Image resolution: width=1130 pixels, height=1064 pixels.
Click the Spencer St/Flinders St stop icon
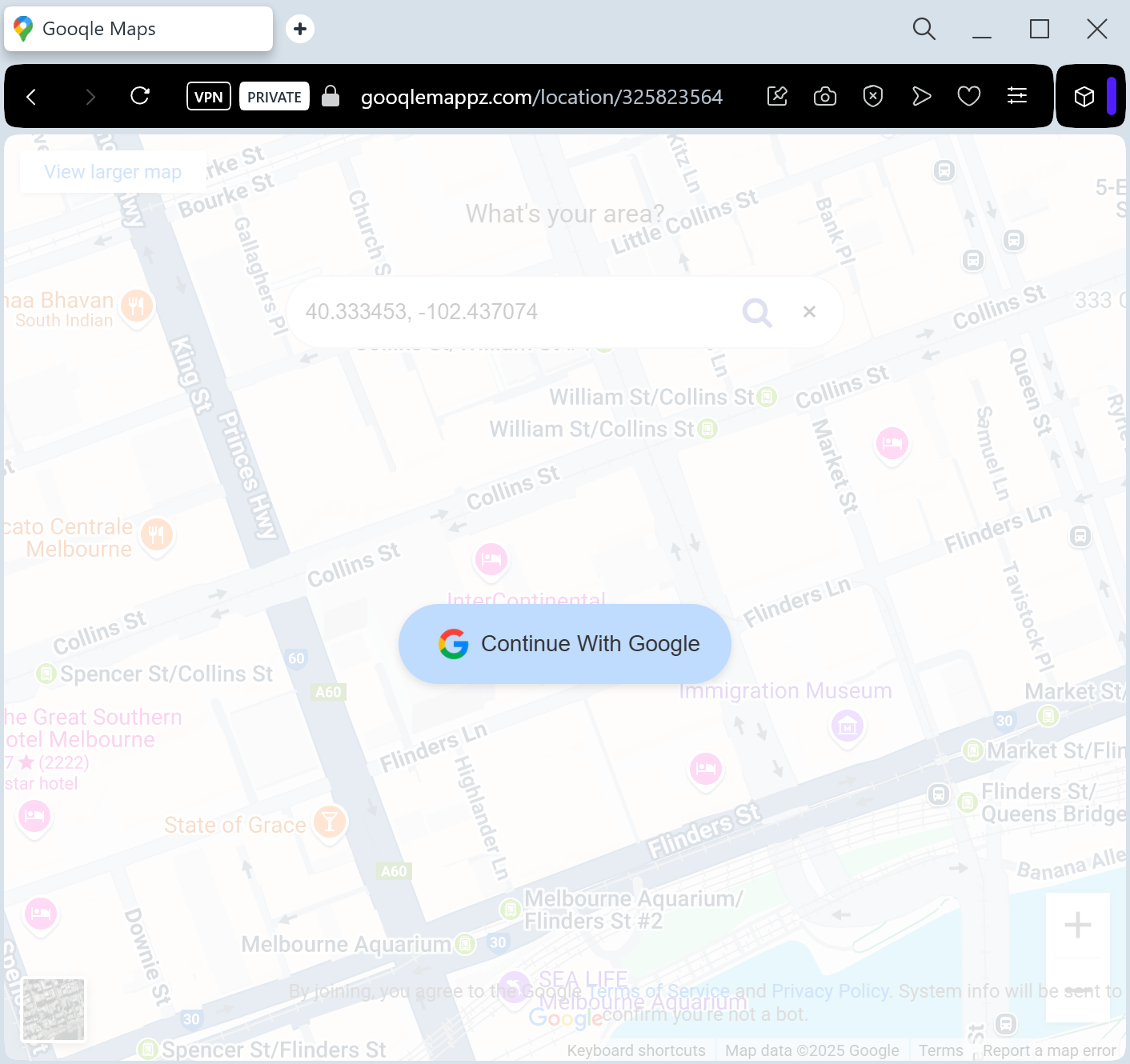coord(147,1049)
